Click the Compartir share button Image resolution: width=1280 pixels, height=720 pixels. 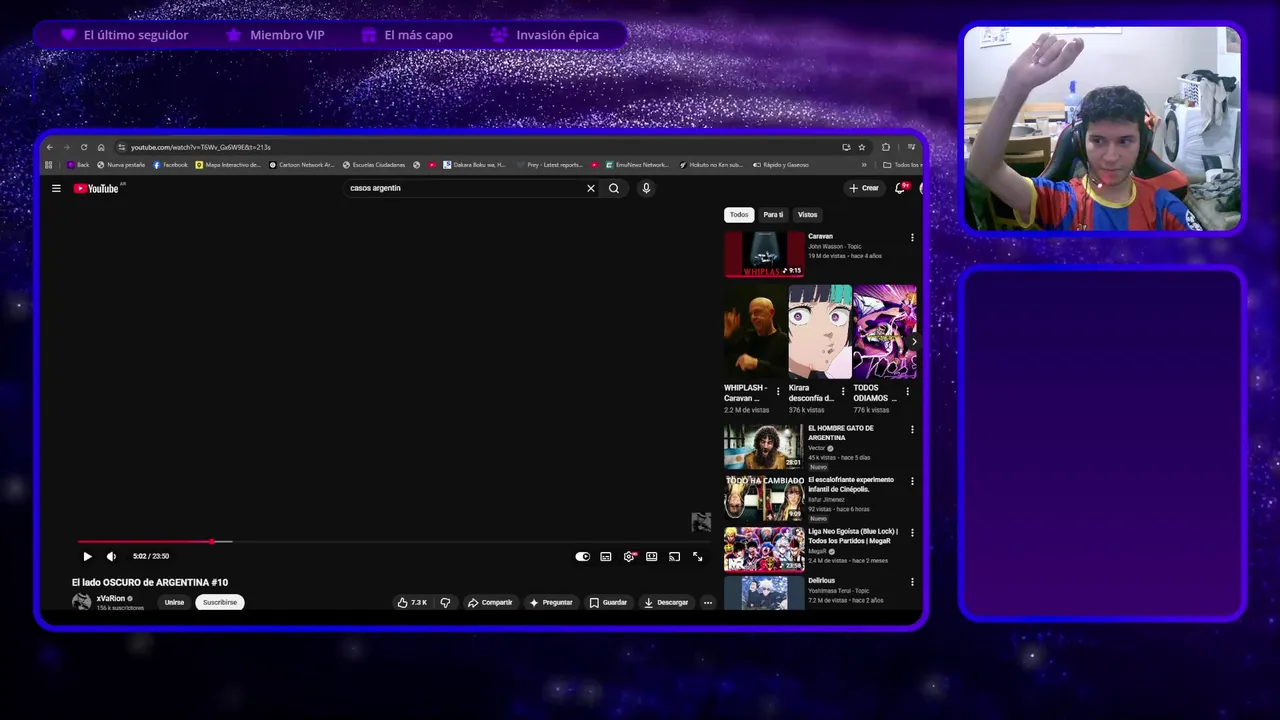(x=490, y=602)
